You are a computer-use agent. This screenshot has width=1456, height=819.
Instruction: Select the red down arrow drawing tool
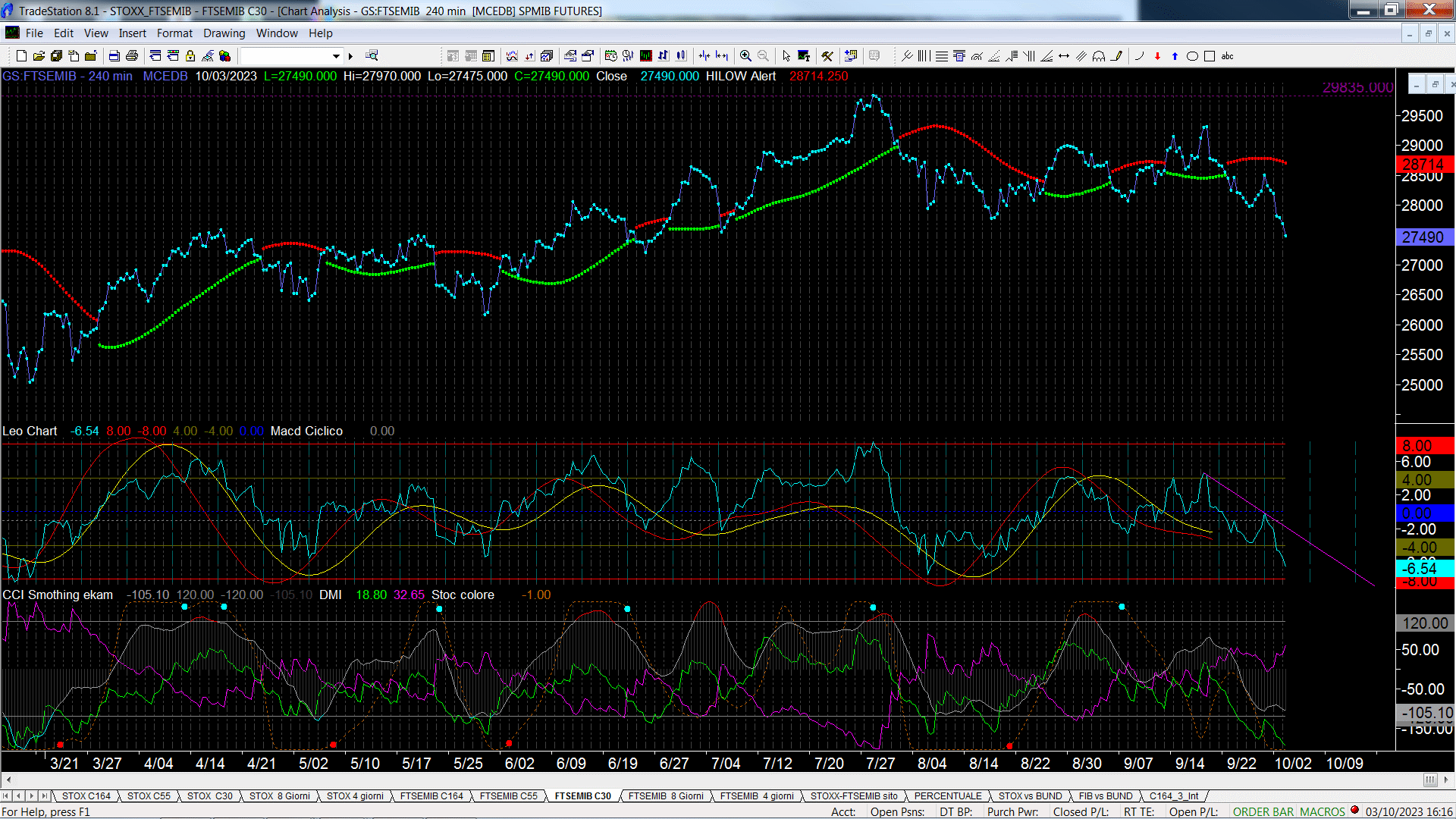coord(1157,56)
